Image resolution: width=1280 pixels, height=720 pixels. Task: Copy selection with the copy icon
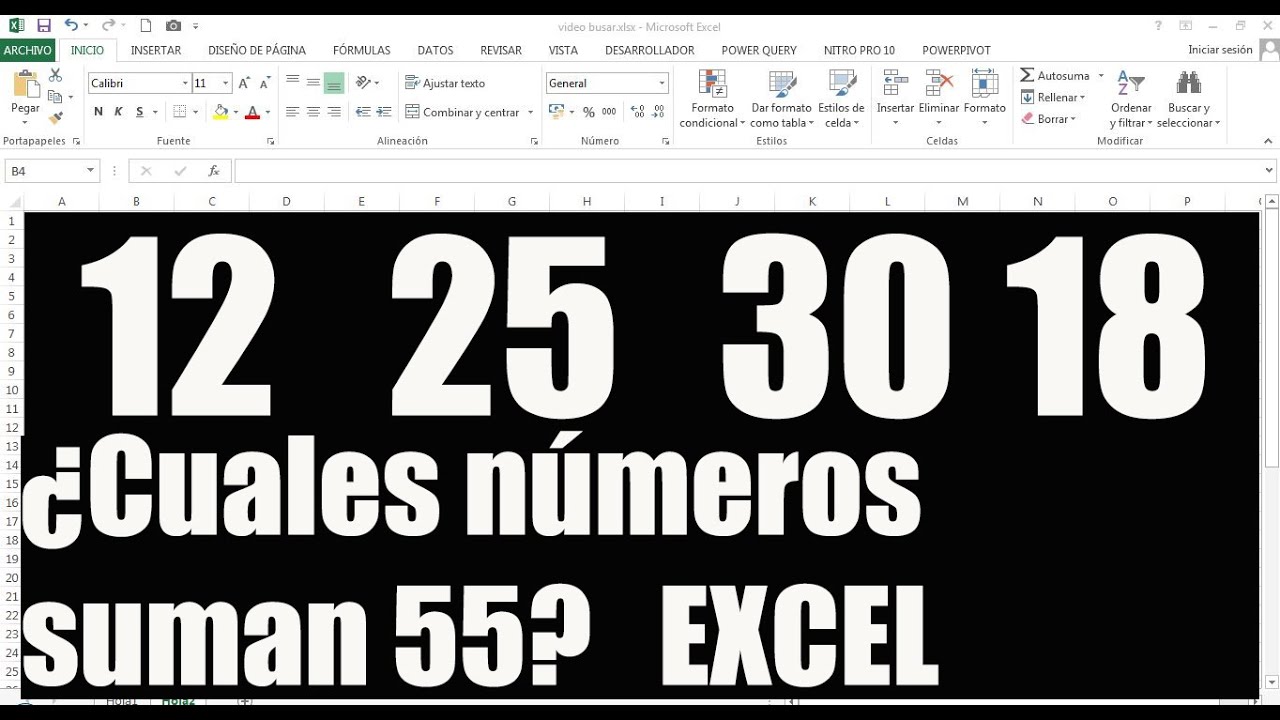point(55,97)
